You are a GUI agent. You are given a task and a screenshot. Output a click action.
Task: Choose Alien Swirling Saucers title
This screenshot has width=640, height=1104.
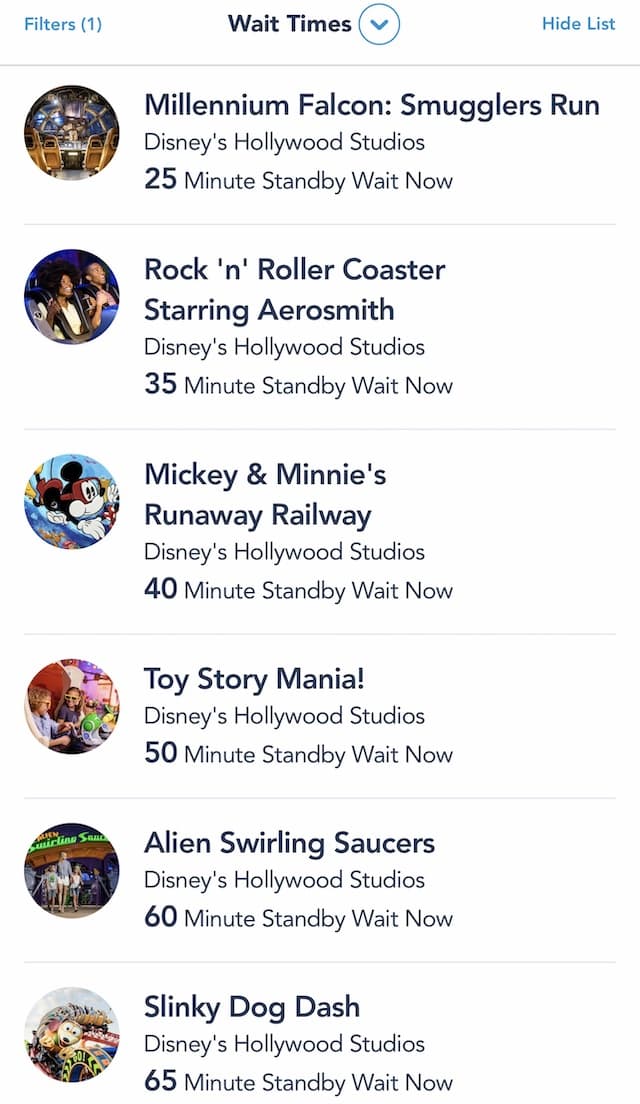click(289, 843)
